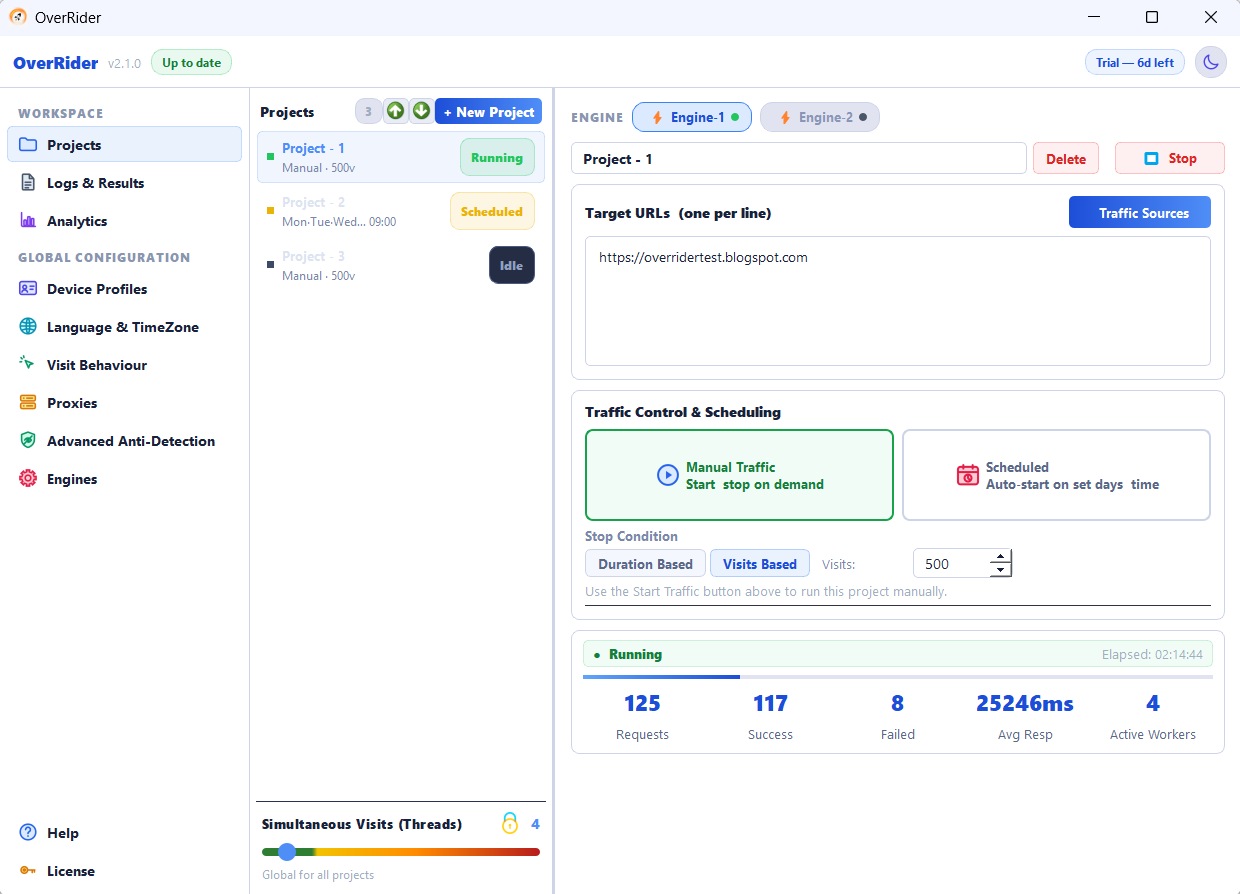
Task: Click the version label v2.1.0
Action: click(x=124, y=63)
